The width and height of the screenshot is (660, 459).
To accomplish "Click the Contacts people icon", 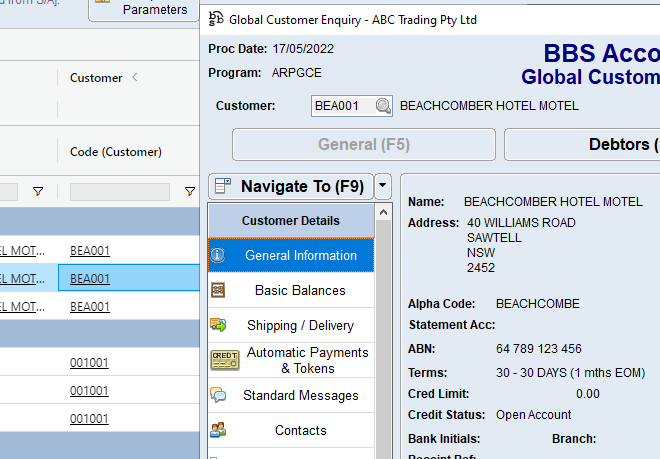I will pos(218,430).
